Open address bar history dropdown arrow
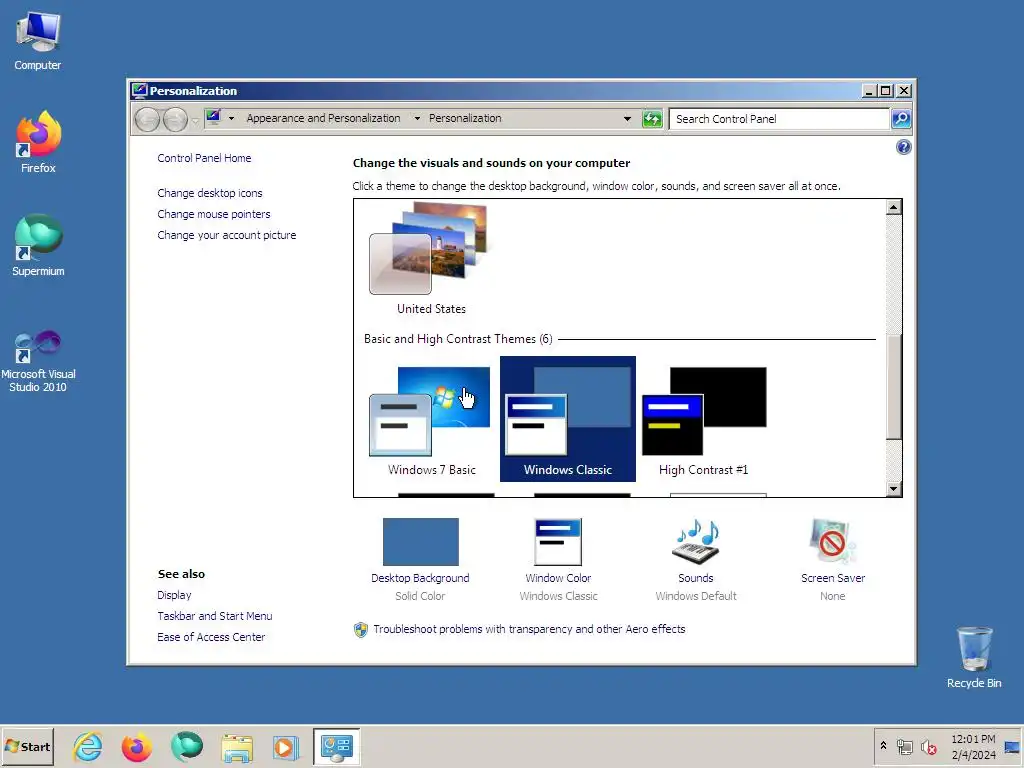The width and height of the screenshot is (1024, 768). point(627,119)
